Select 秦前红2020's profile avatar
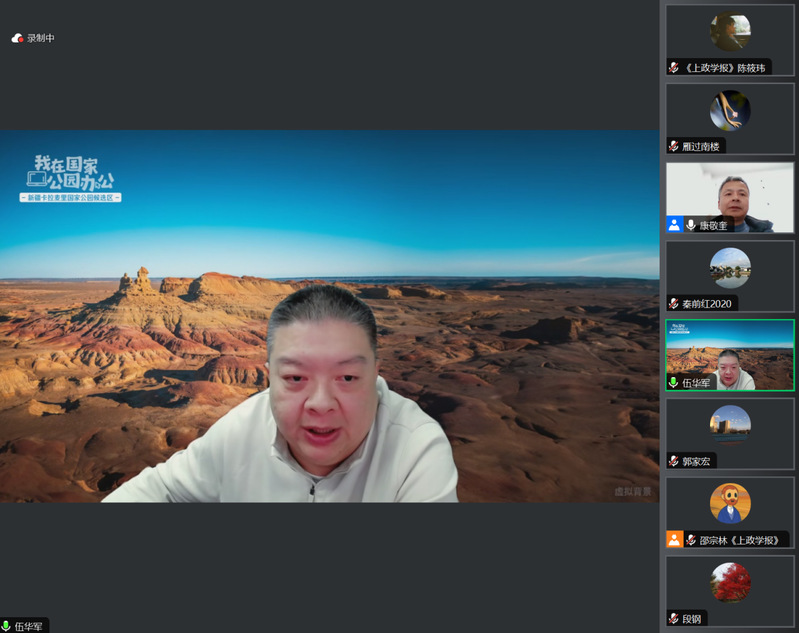The height and width of the screenshot is (633, 799). 730,268
